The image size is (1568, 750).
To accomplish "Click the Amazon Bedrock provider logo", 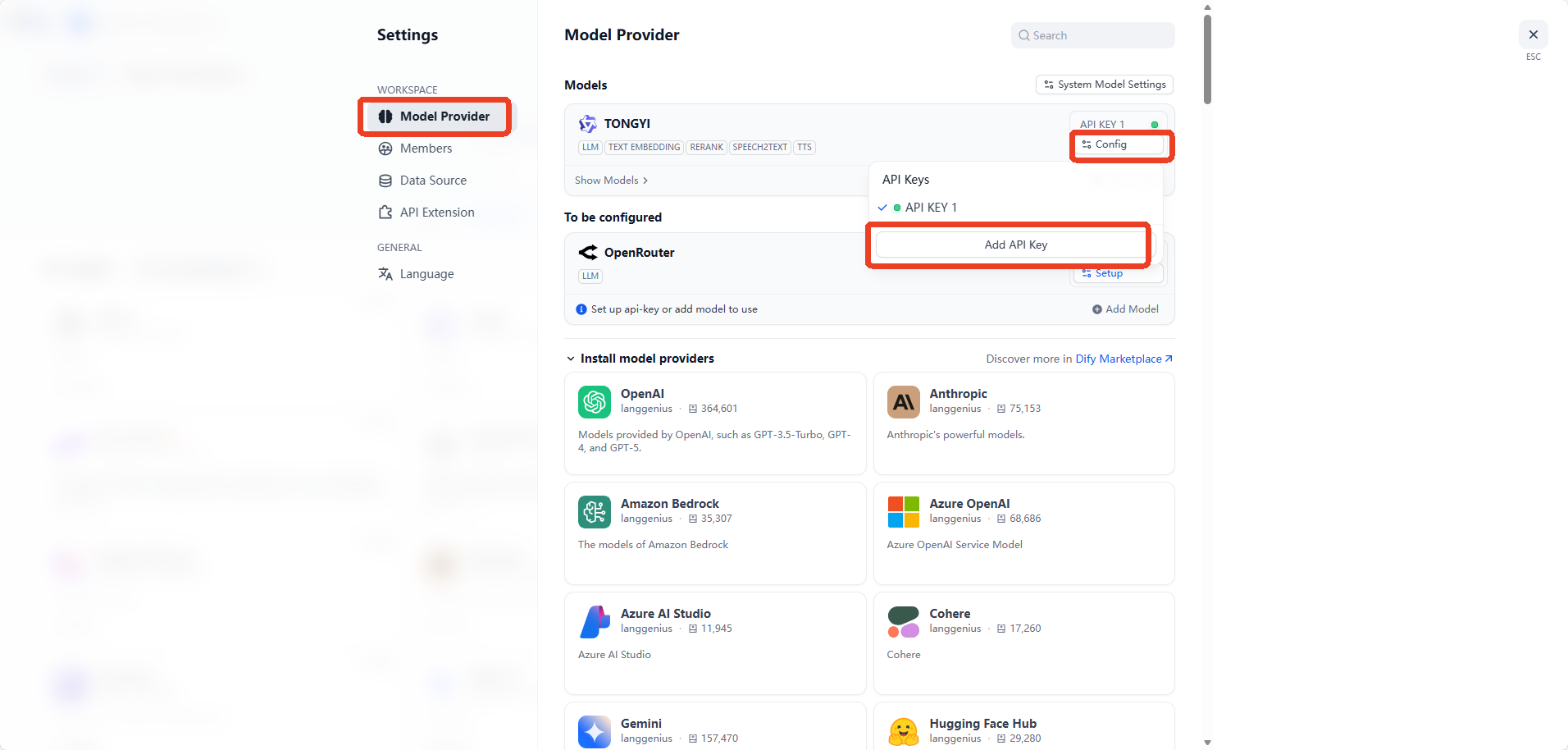I will pos(595,512).
